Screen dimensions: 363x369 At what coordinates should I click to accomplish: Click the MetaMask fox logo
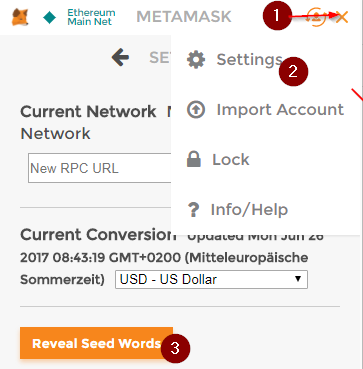(x=20, y=17)
